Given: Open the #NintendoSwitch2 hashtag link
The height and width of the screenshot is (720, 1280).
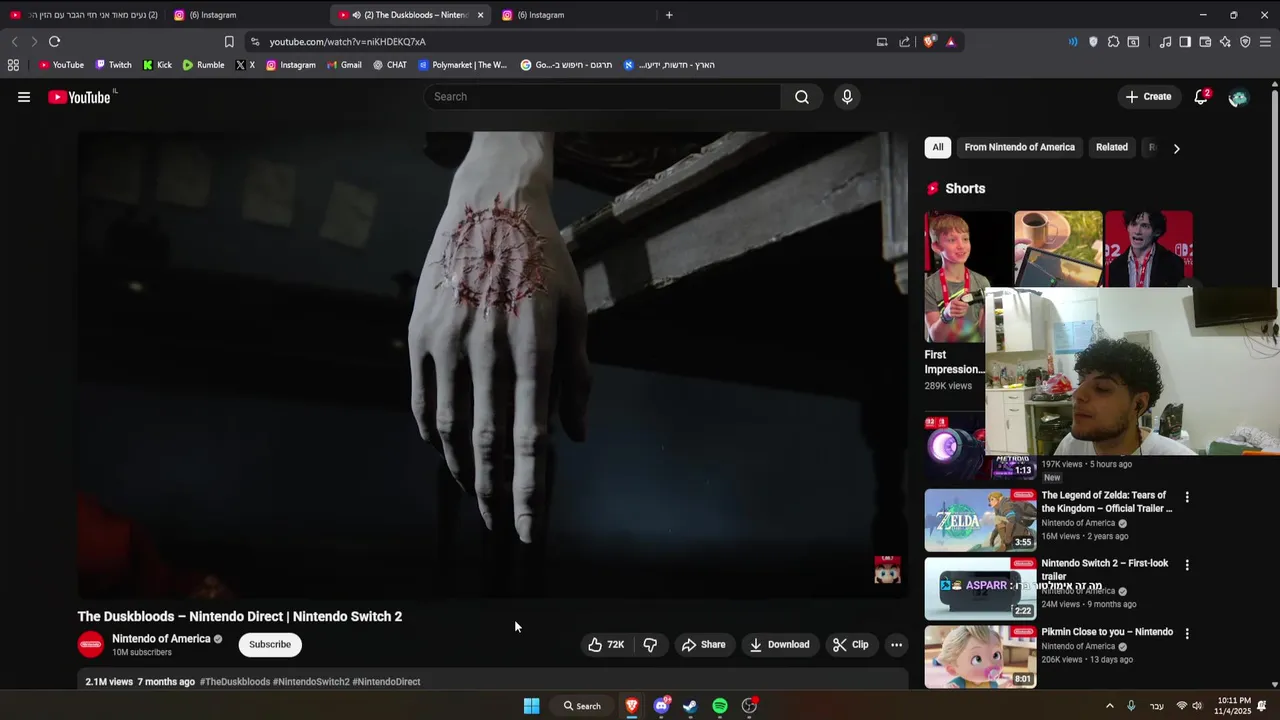Looking at the screenshot, I should tap(311, 682).
